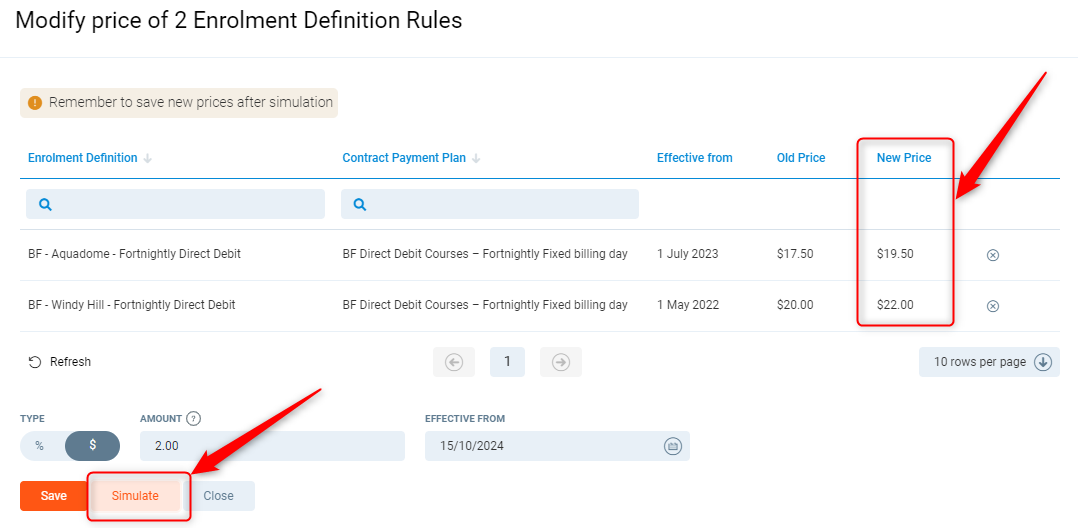Open the calendar picker for Effective From
Viewport: 1078px width, 528px height.
[x=673, y=446]
